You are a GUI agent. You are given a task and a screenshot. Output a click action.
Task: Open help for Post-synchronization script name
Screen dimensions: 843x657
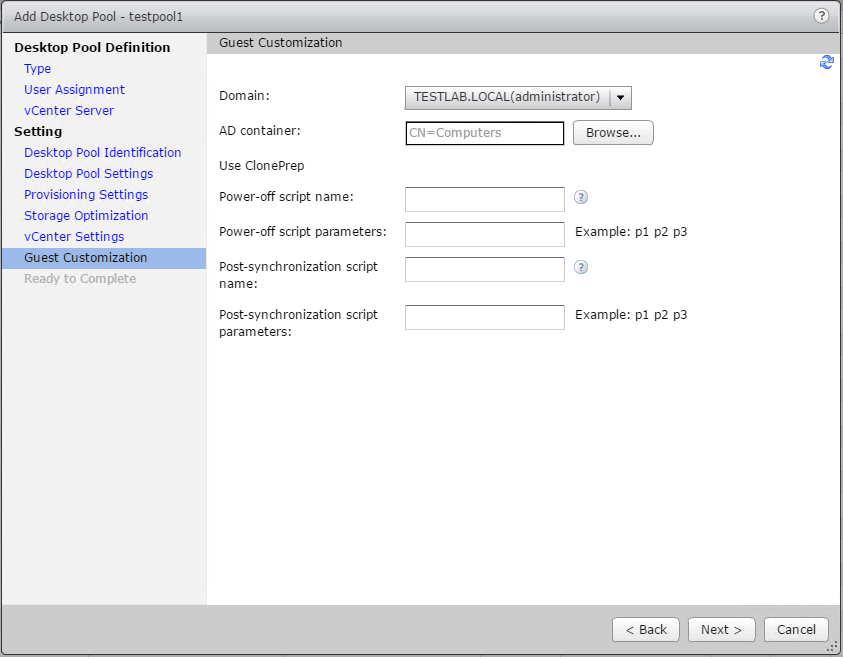pos(581,267)
